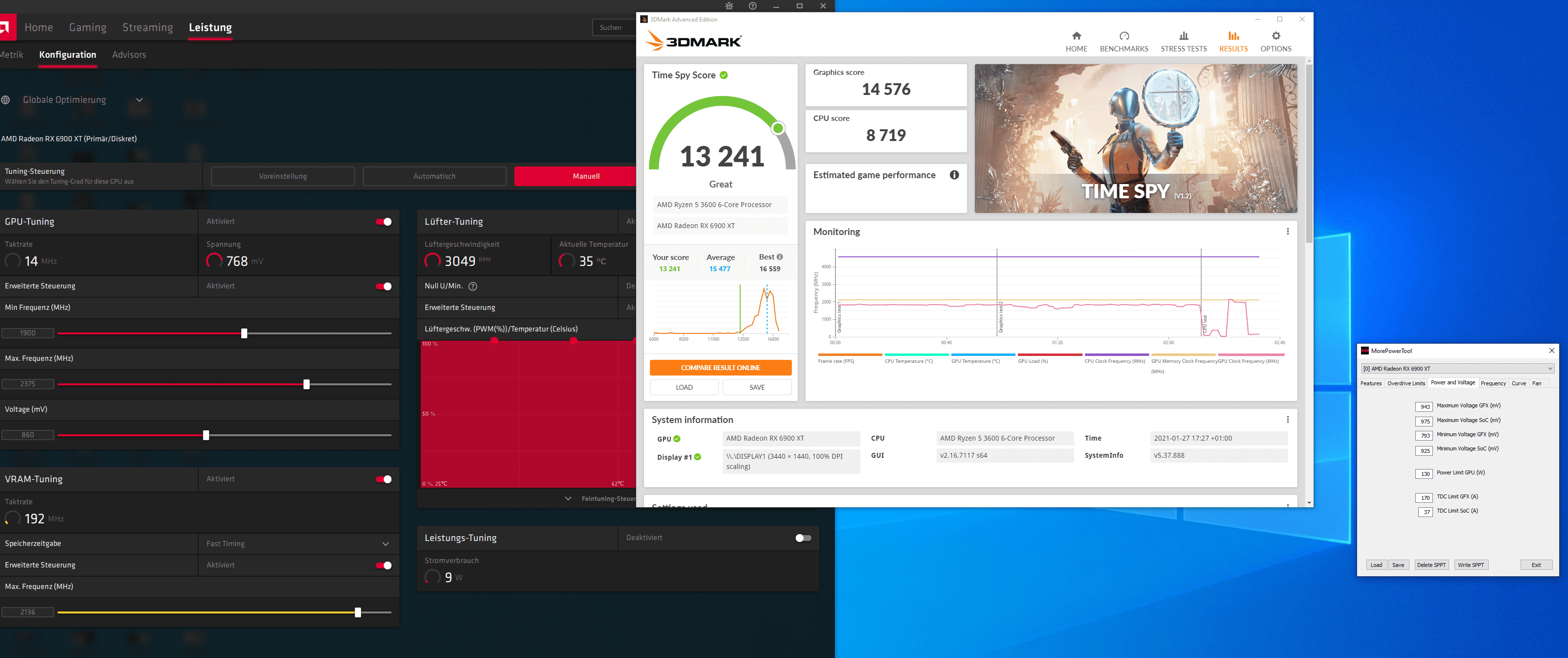Viewport: 1568px width, 658px height.
Task: Click the green check beside GPU label
Action: pyautogui.click(x=677, y=439)
